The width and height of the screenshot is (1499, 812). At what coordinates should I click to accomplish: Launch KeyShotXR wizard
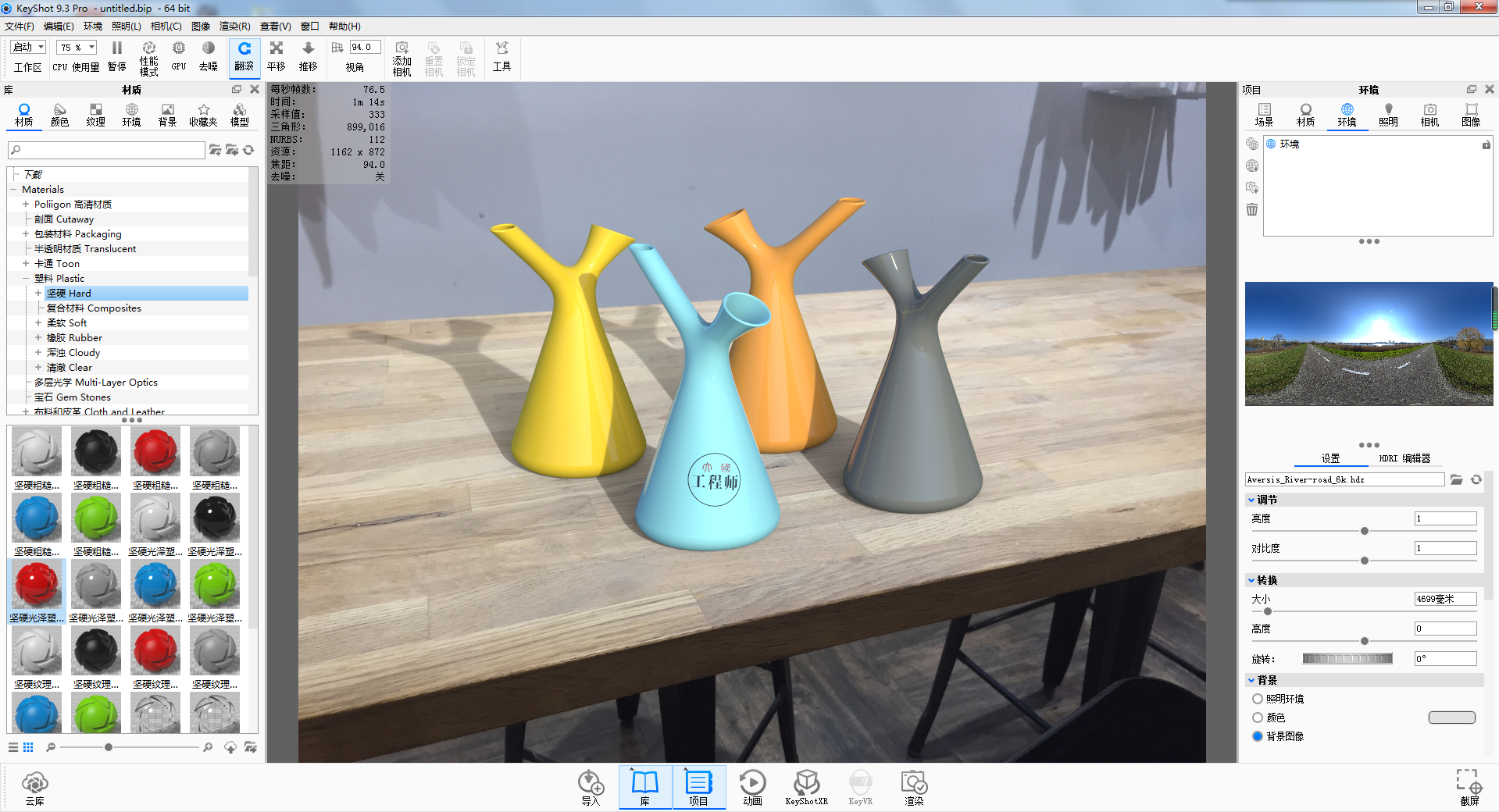pos(806,788)
